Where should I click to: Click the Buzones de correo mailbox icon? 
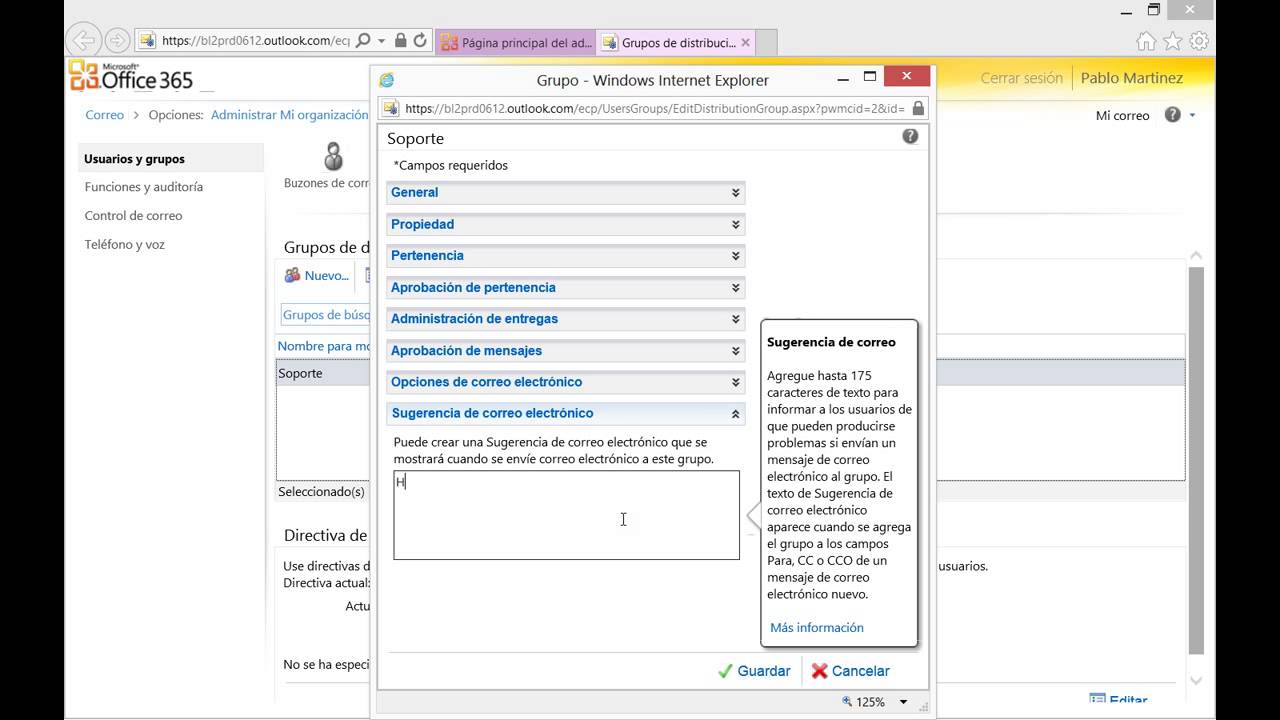(x=333, y=156)
